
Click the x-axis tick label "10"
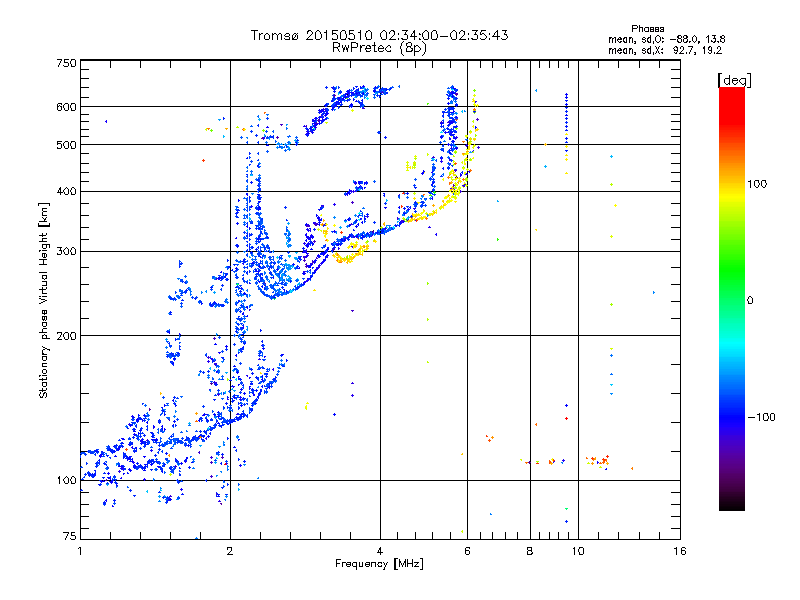(x=578, y=551)
